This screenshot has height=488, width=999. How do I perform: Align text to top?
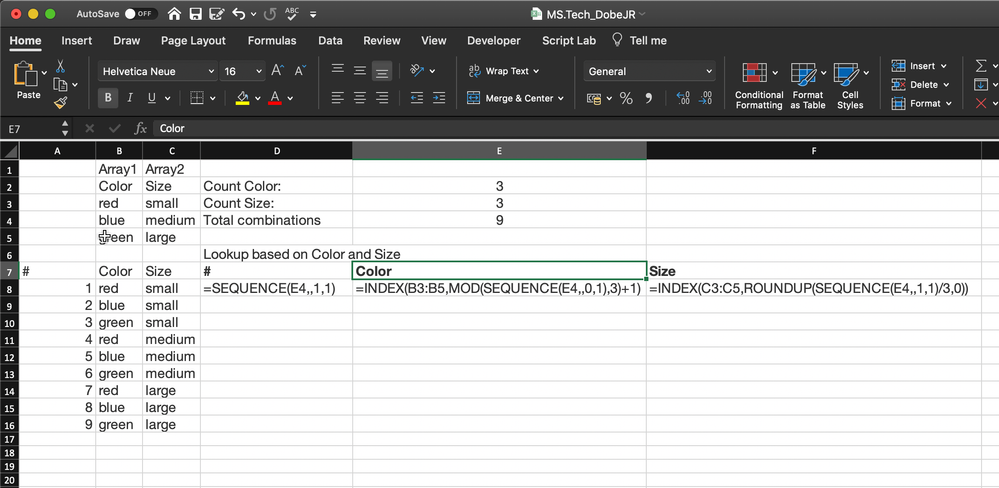(338, 71)
